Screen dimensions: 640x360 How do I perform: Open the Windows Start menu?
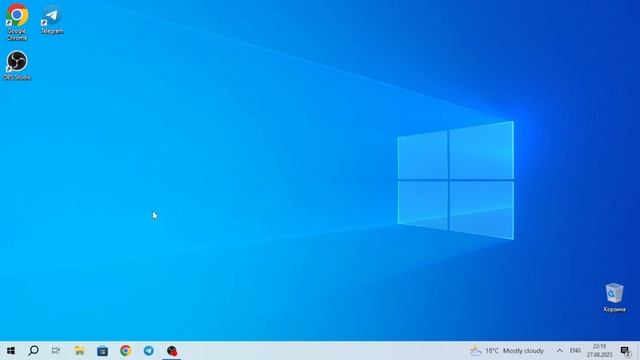11,351
